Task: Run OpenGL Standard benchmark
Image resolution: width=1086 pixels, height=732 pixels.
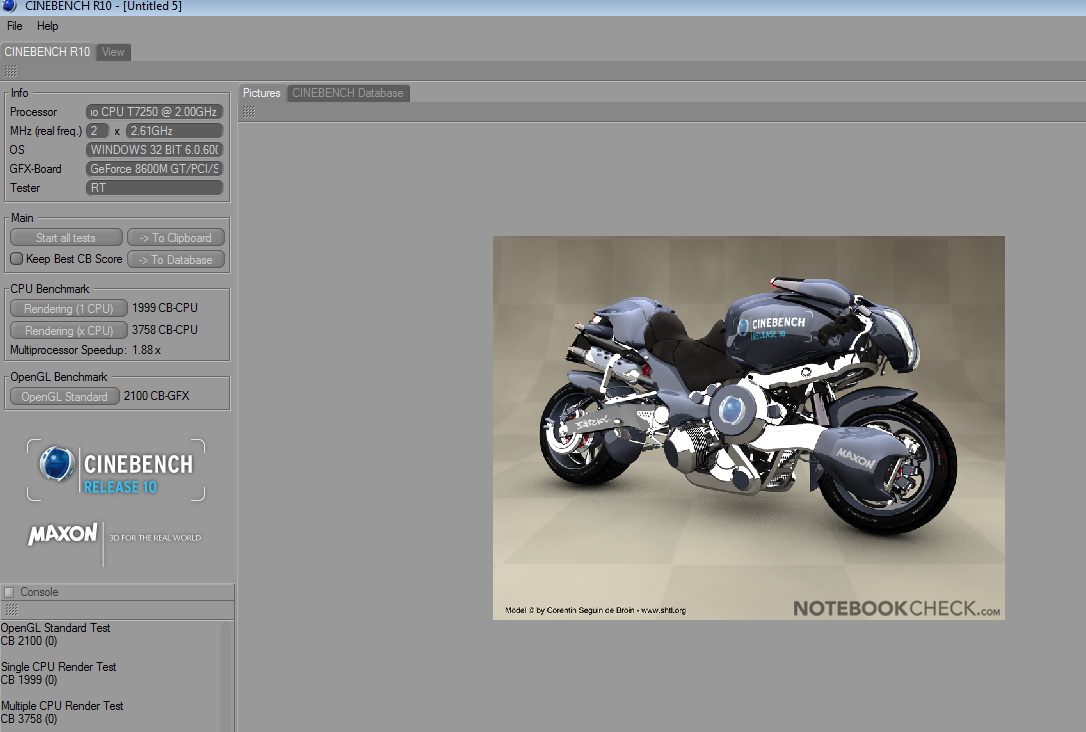Action: coord(64,396)
